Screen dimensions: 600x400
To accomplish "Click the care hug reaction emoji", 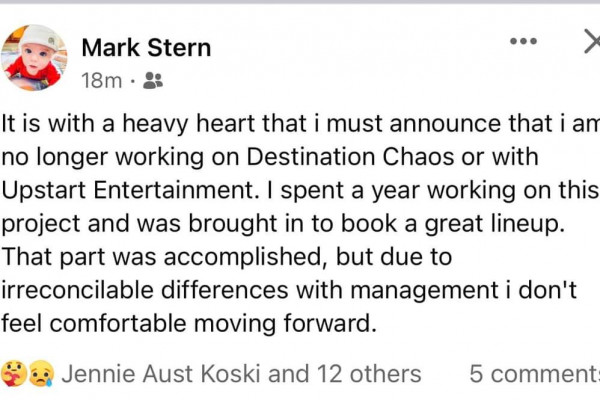I will coord(14,374).
